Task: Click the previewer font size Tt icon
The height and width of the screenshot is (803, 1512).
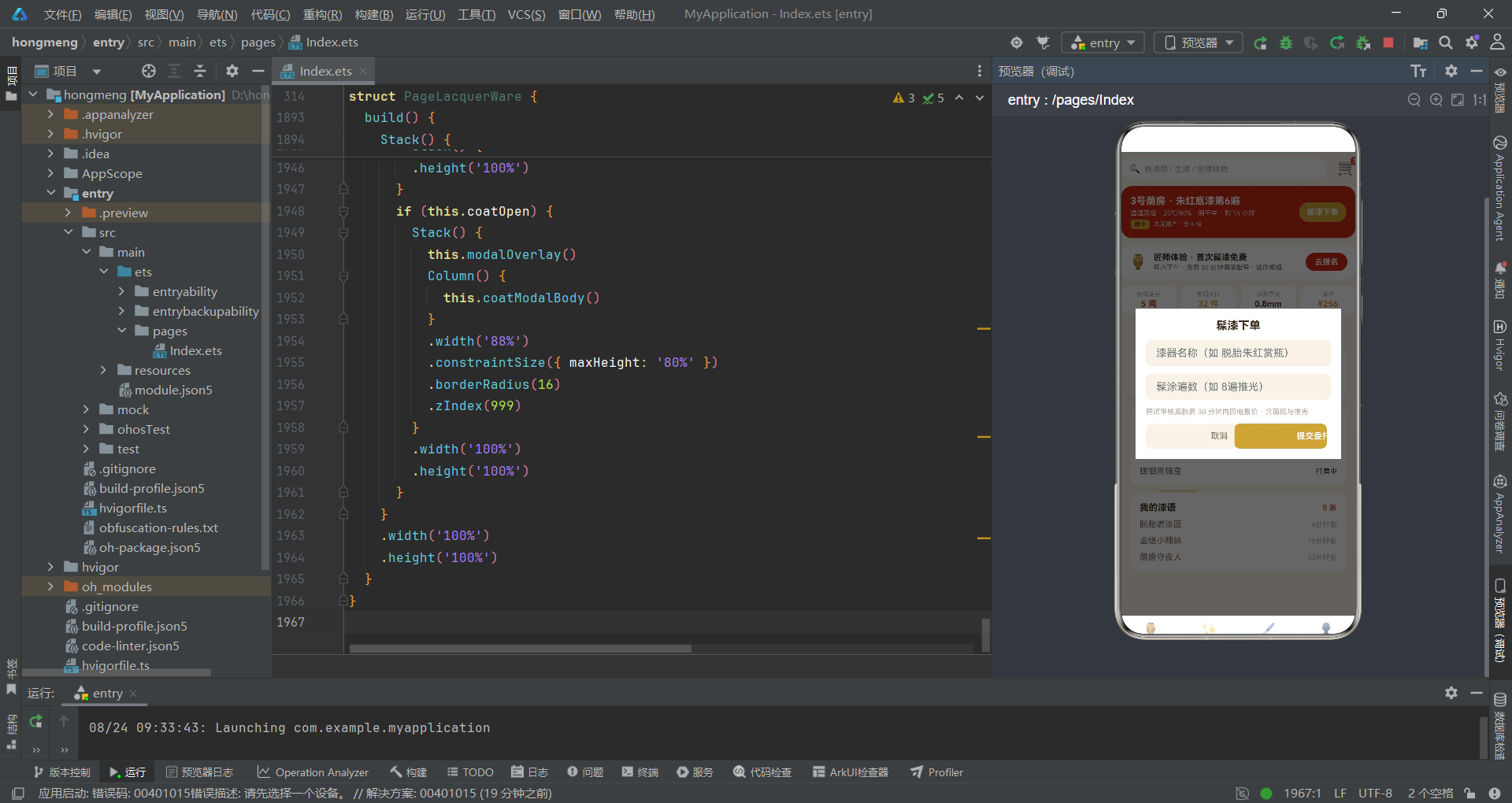Action: (x=1418, y=71)
